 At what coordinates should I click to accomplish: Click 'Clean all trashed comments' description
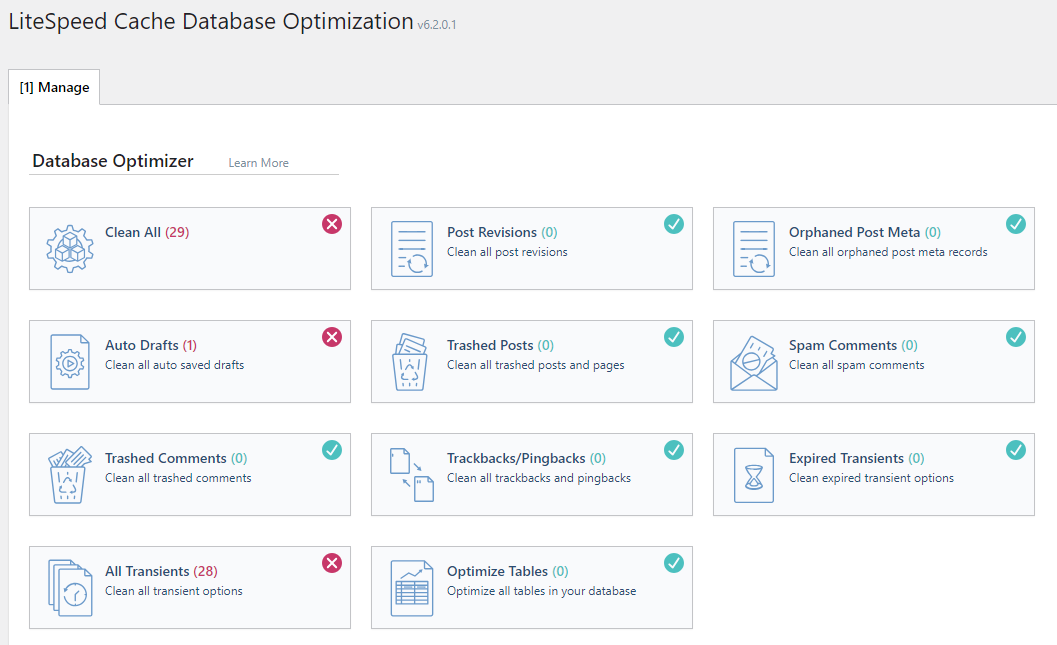pos(178,478)
